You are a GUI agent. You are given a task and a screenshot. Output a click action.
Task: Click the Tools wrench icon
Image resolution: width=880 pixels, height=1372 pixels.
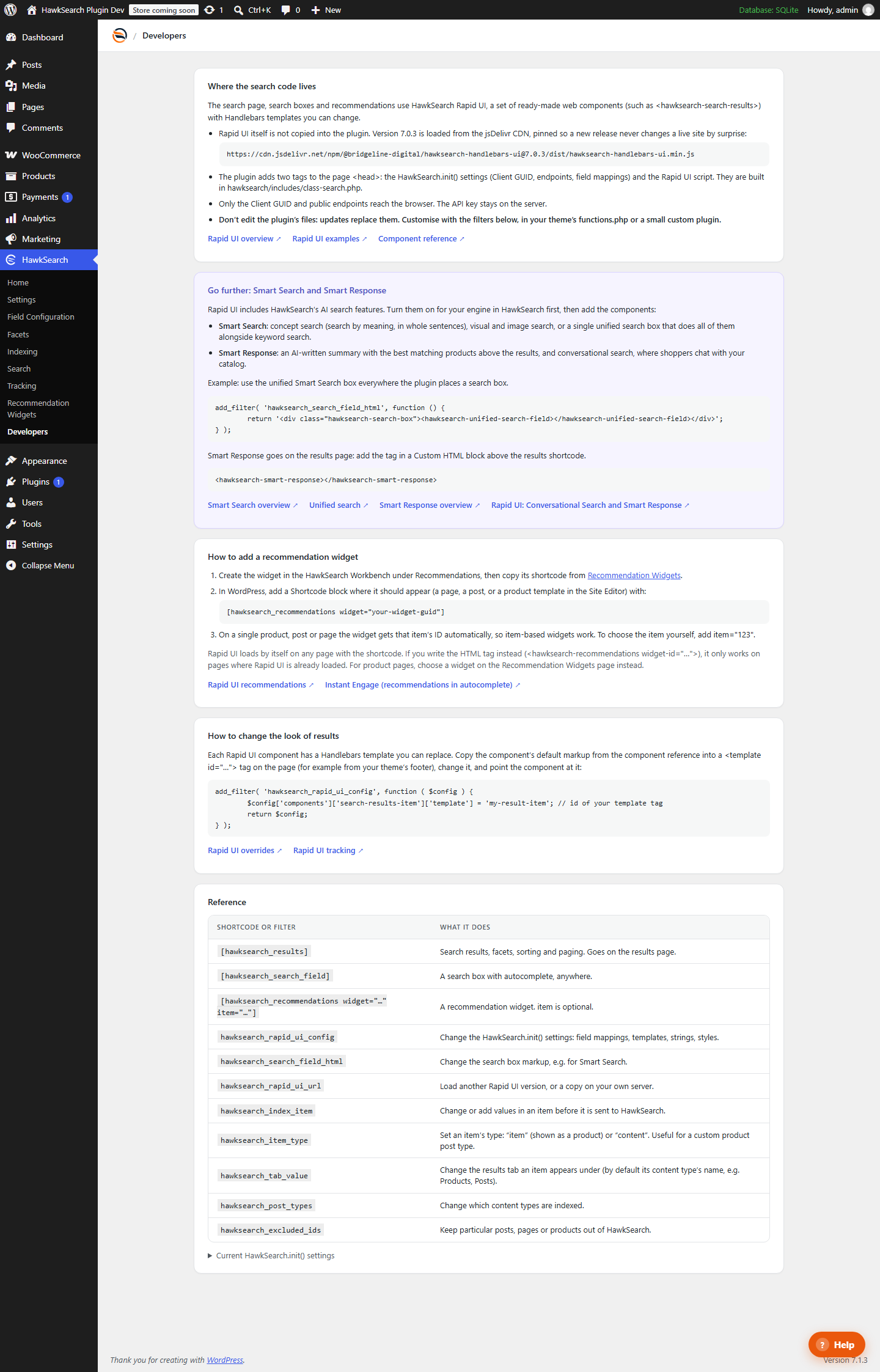11,524
